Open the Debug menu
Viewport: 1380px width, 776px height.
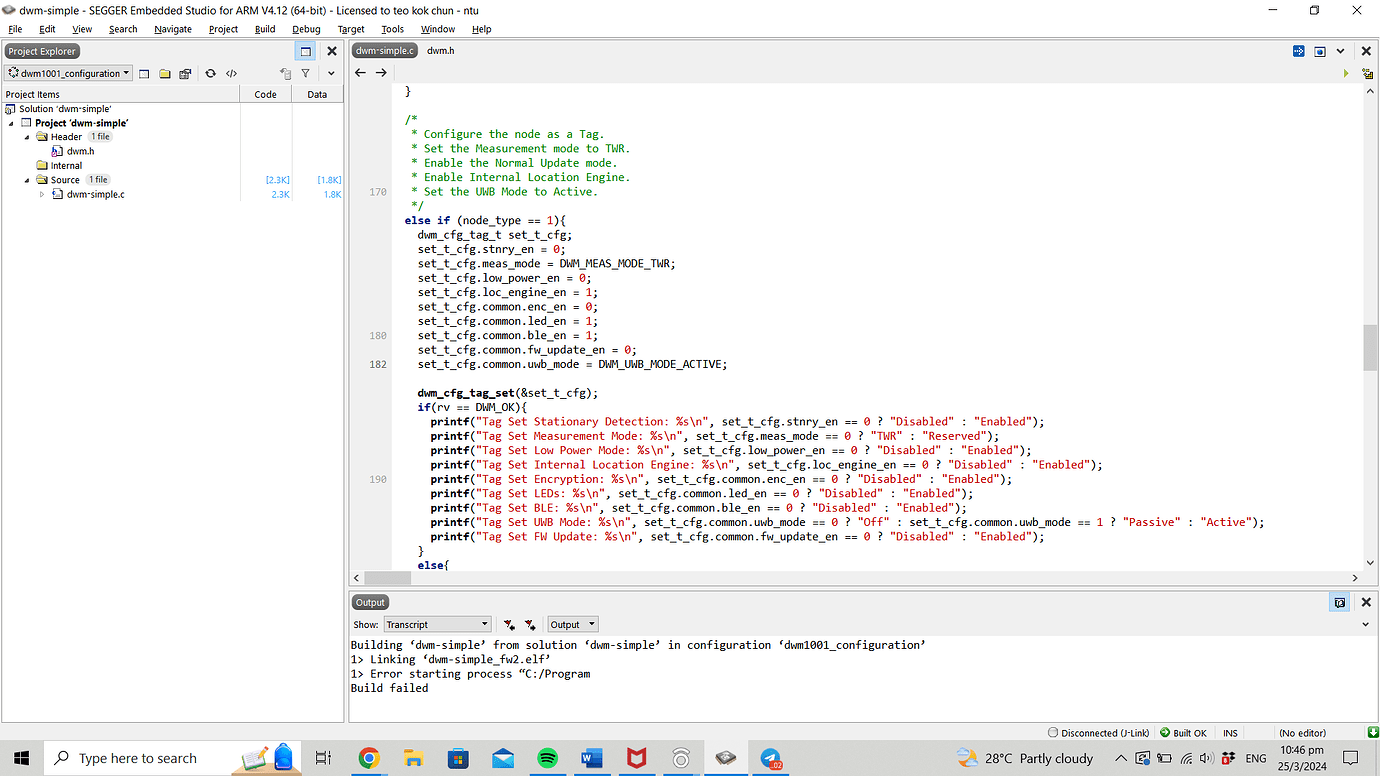coord(306,29)
